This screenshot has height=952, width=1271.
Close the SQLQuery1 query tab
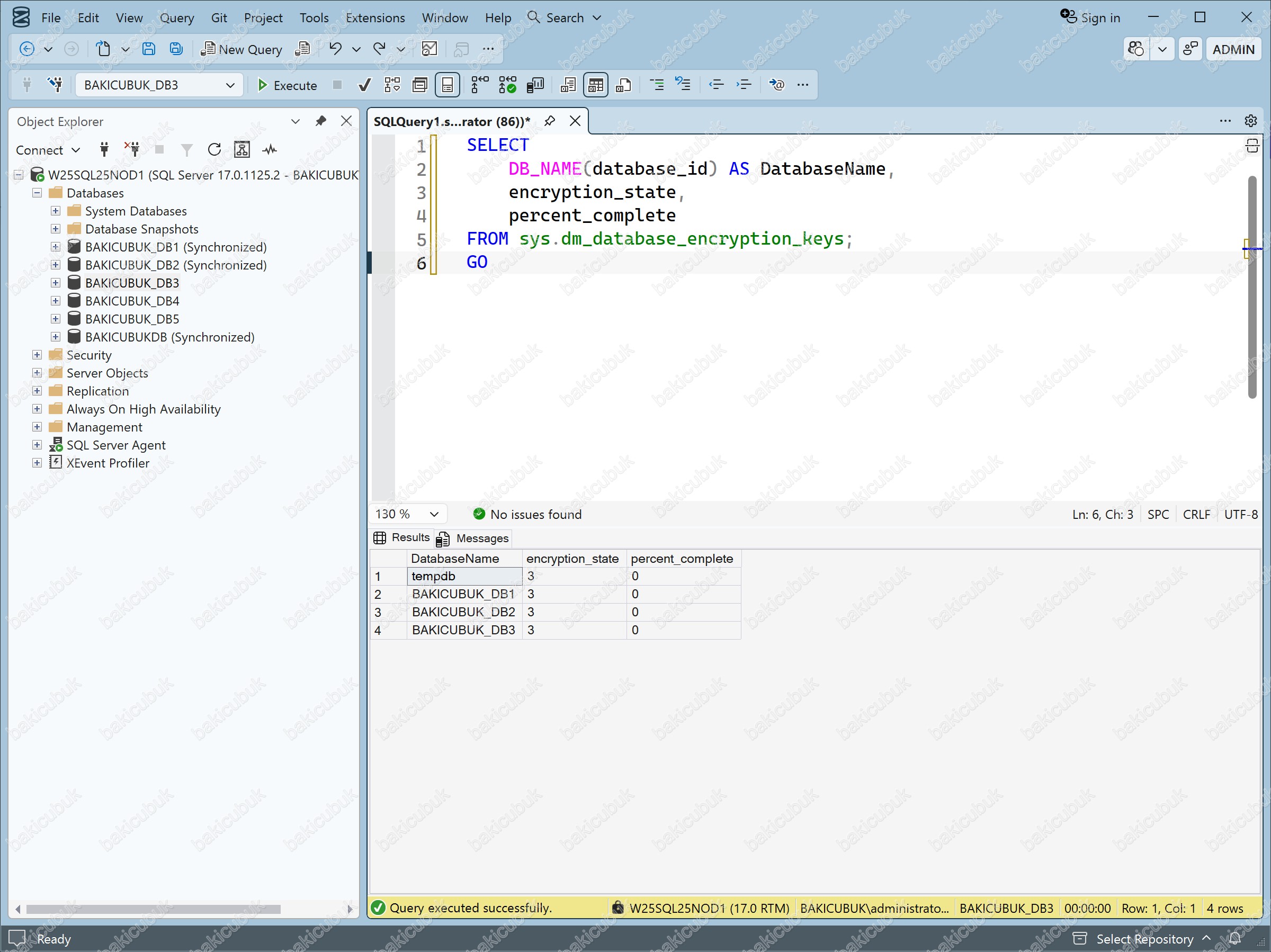coord(575,121)
